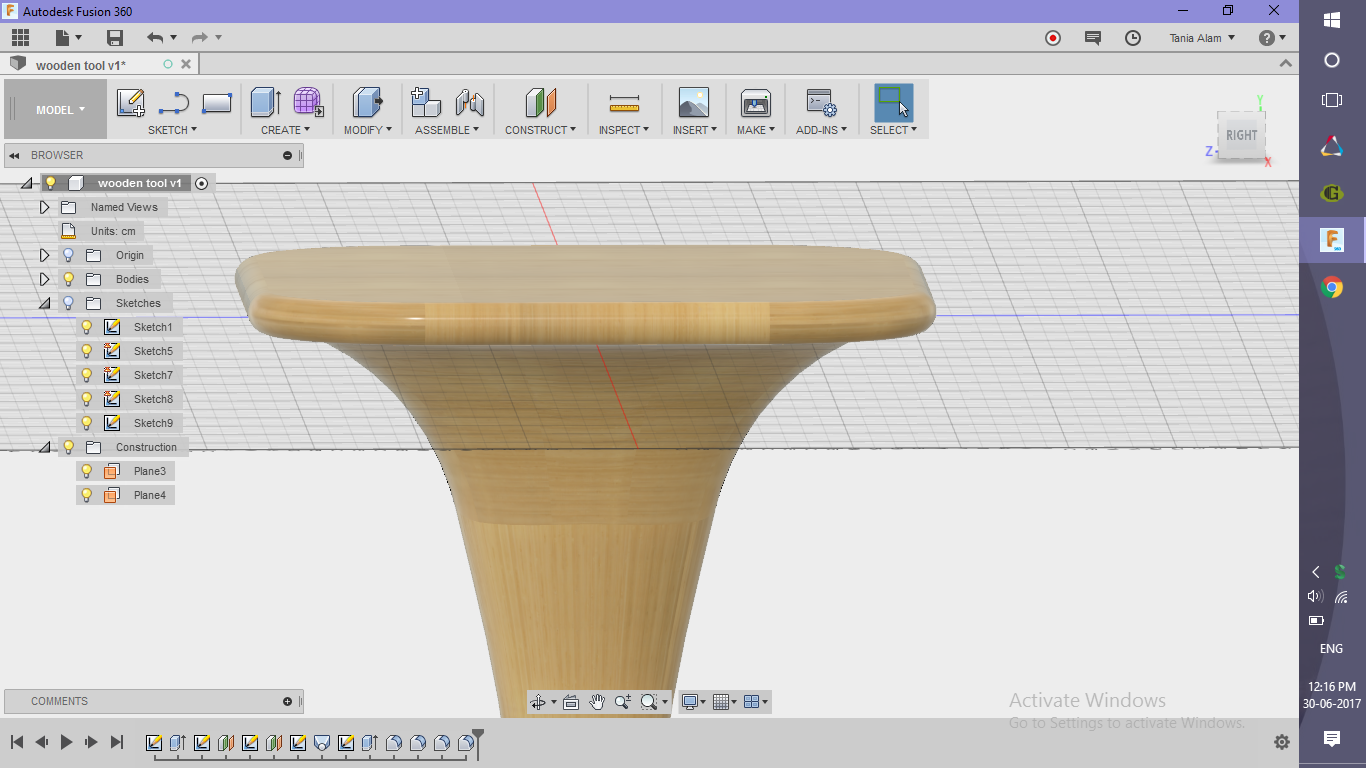Click the Redo arrow icon
Viewport: 1366px width, 768px height.
click(x=199, y=38)
